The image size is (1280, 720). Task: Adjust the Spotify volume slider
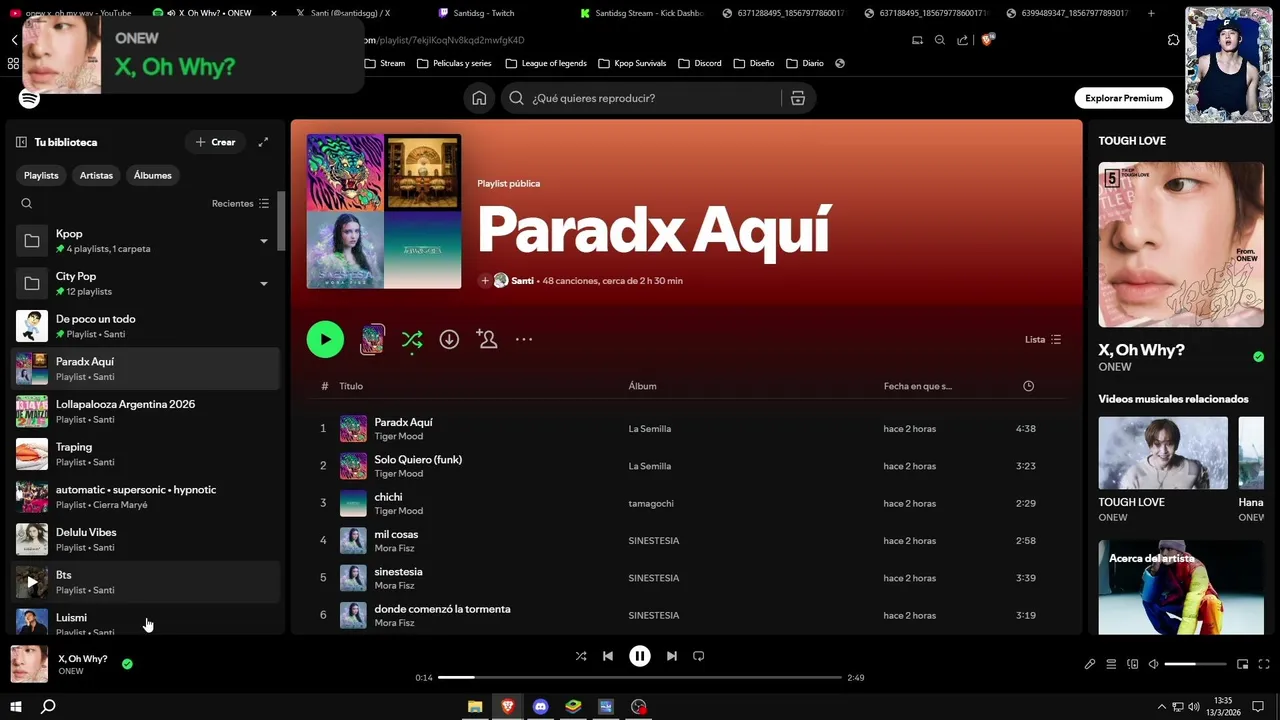point(1195,664)
